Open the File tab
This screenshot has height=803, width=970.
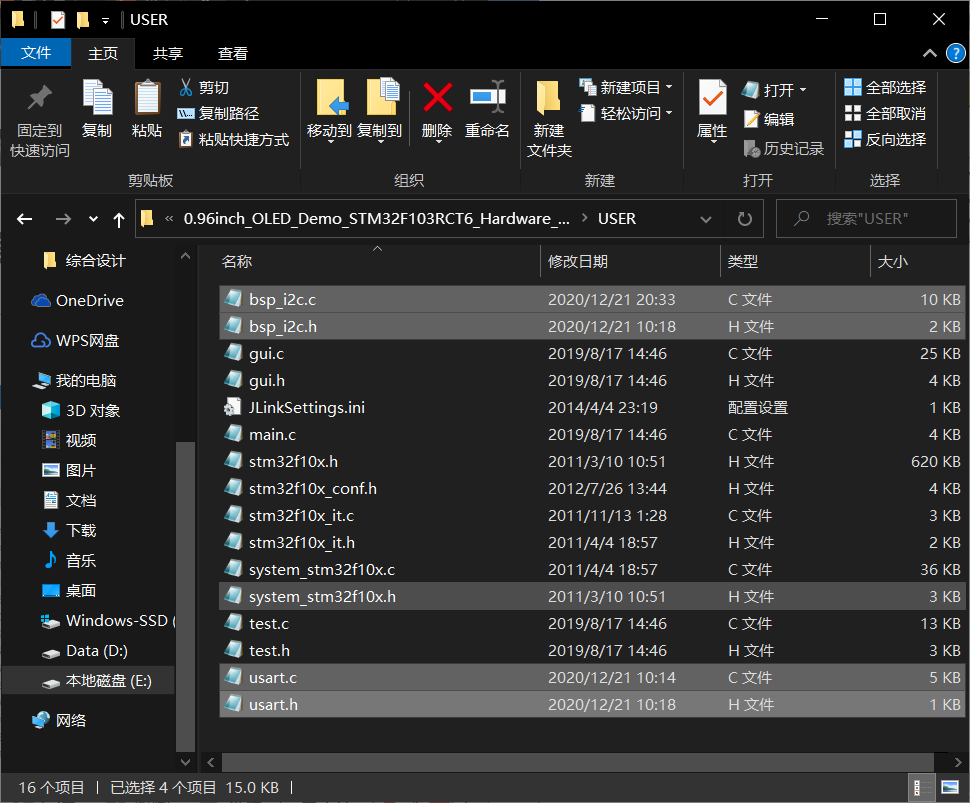(36, 53)
